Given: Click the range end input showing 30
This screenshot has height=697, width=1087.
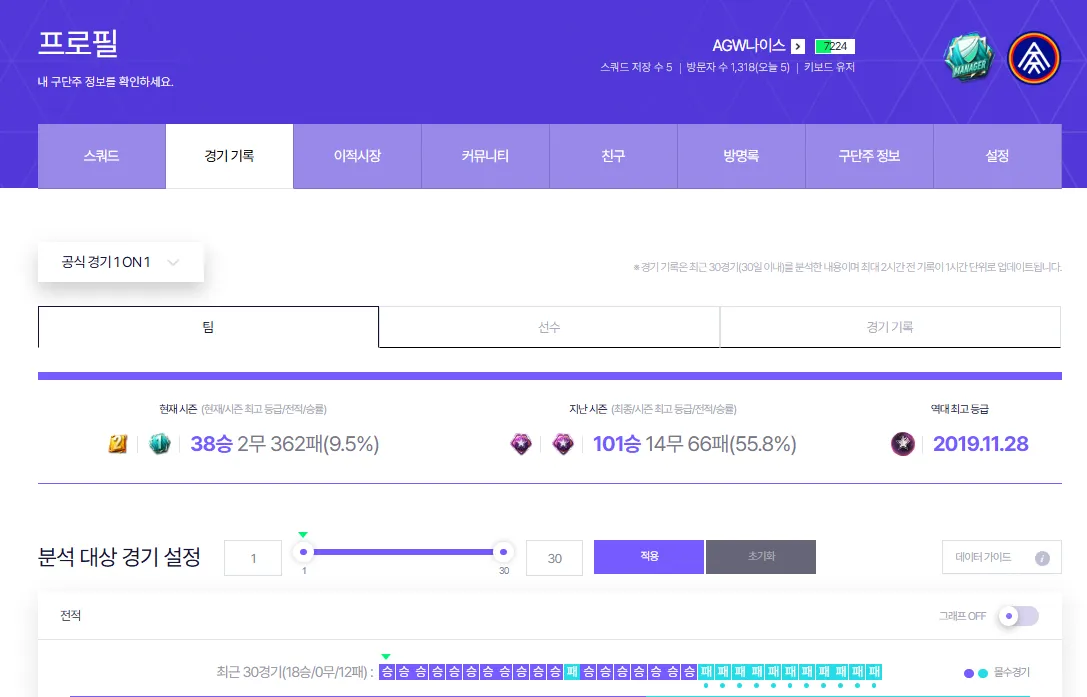Looking at the screenshot, I should 554,558.
